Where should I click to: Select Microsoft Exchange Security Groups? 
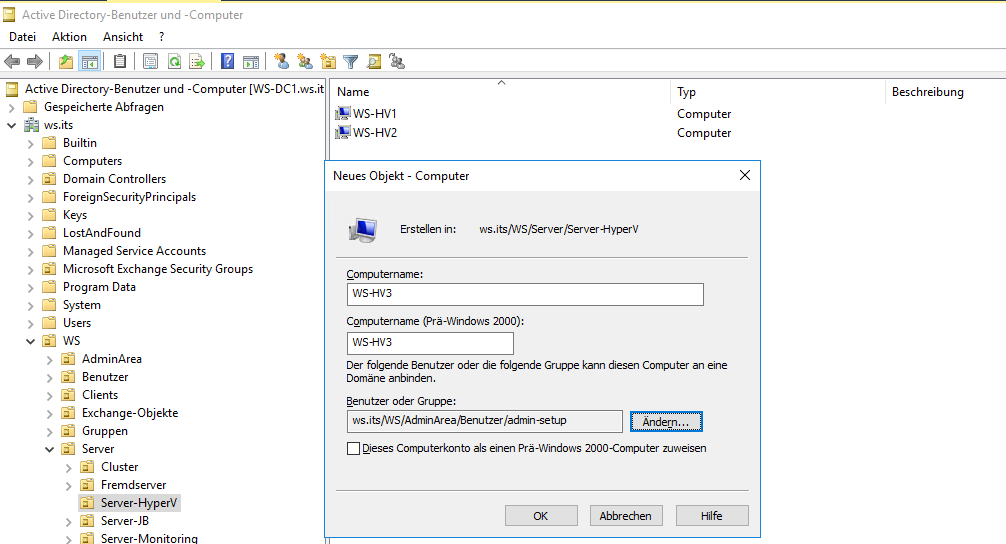[x=158, y=269]
